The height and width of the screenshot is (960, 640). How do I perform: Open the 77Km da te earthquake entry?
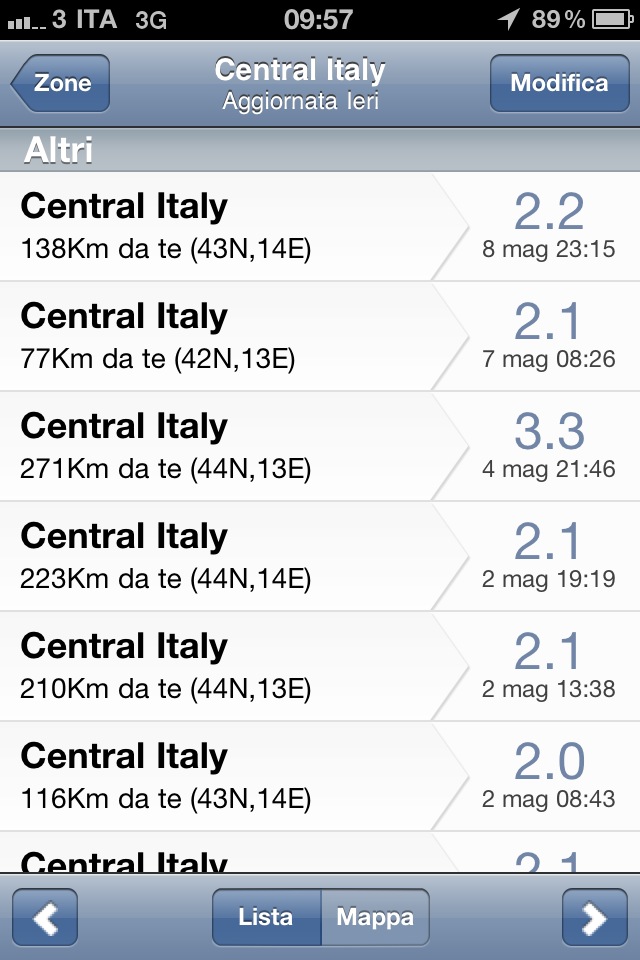(320, 337)
